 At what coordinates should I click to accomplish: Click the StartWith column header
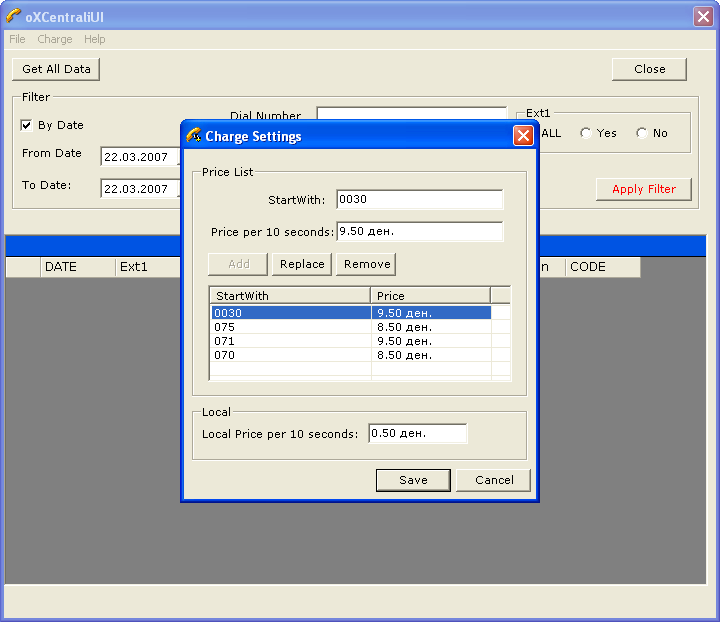click(290, 296)
